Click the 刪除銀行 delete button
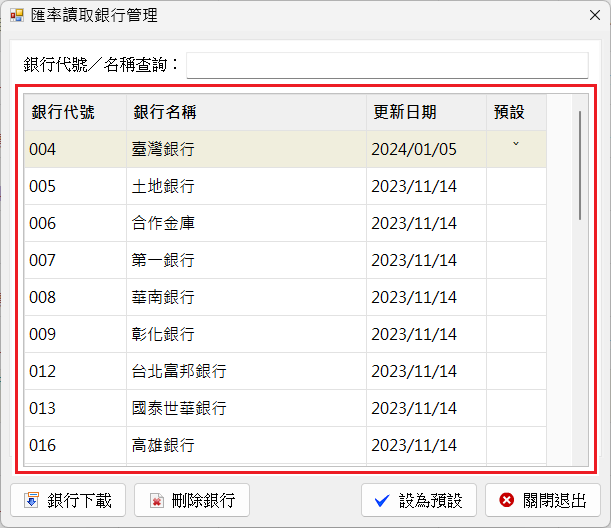 [192, 500]
